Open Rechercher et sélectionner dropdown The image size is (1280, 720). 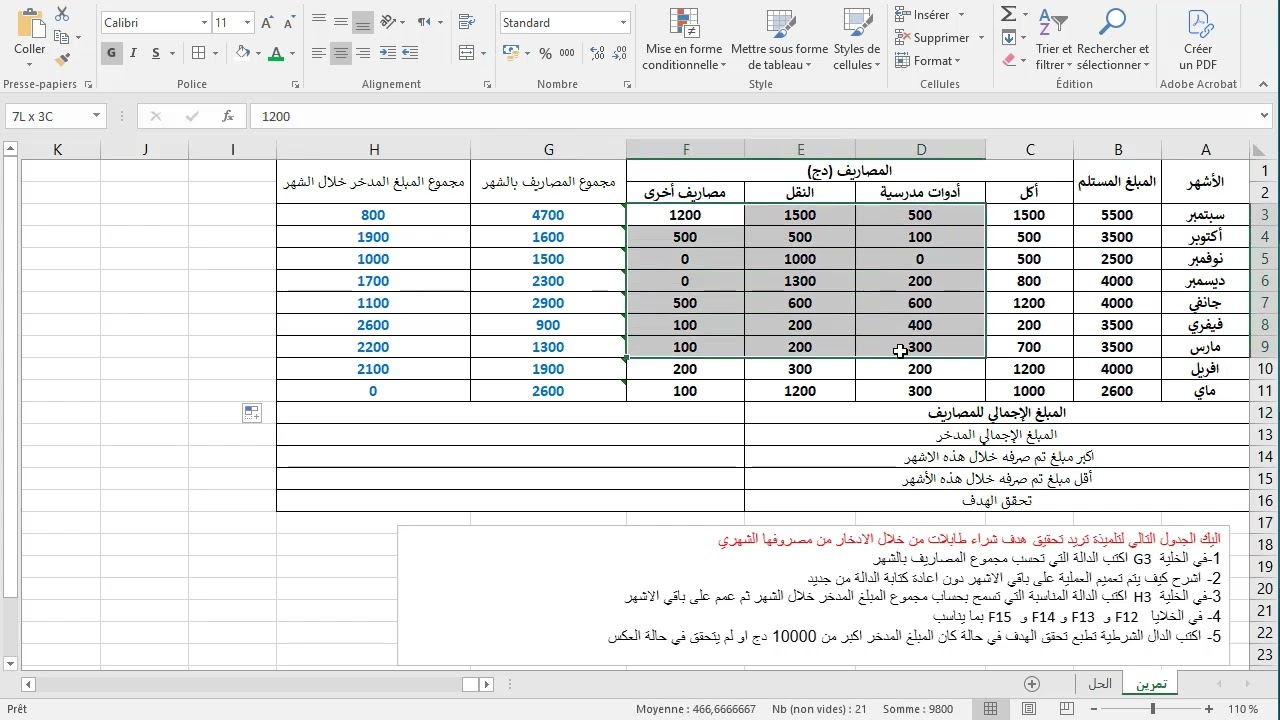[1113, 40]
